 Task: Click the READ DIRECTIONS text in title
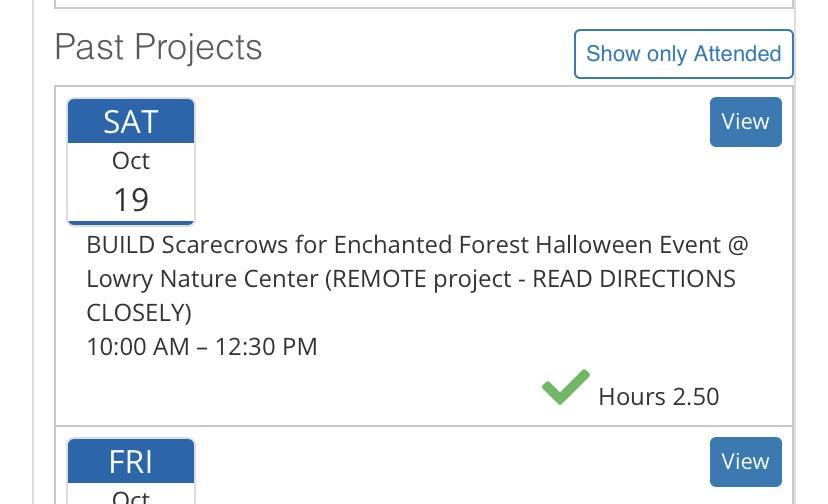[x=634, y=279]
